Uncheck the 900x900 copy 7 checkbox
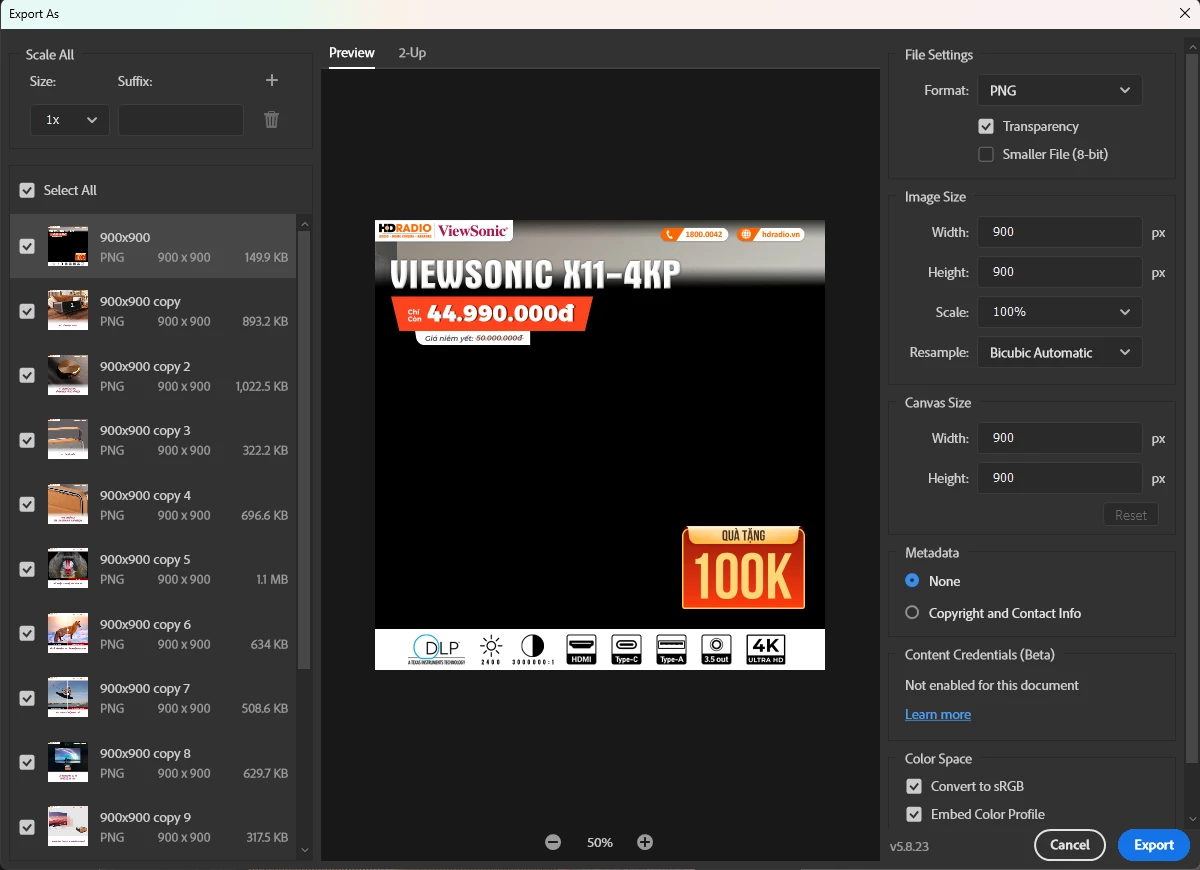Viewport: 1200px width, 870px height. tap(27, 698)
